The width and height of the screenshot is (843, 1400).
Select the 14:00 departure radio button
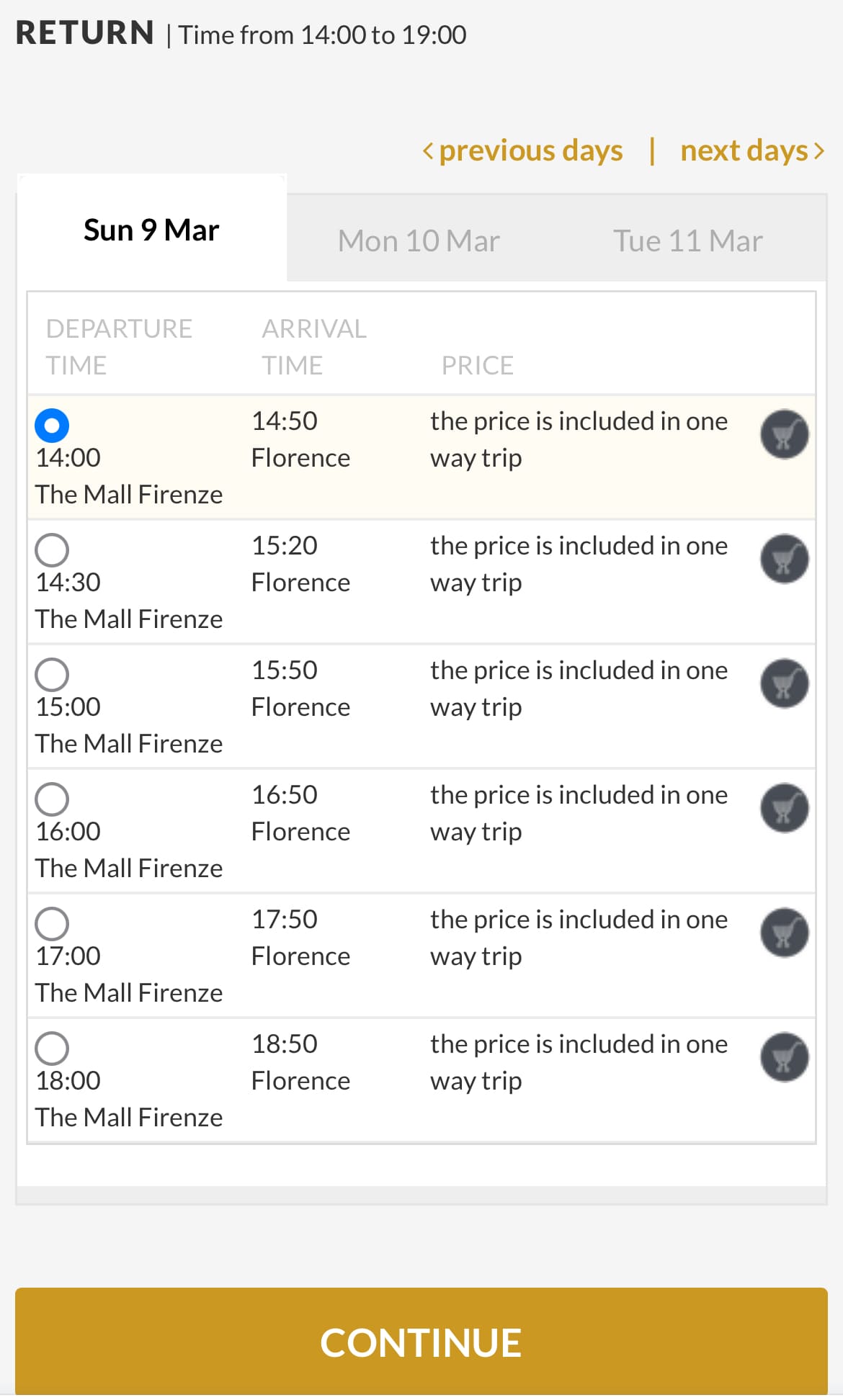[x=52, y=426]
